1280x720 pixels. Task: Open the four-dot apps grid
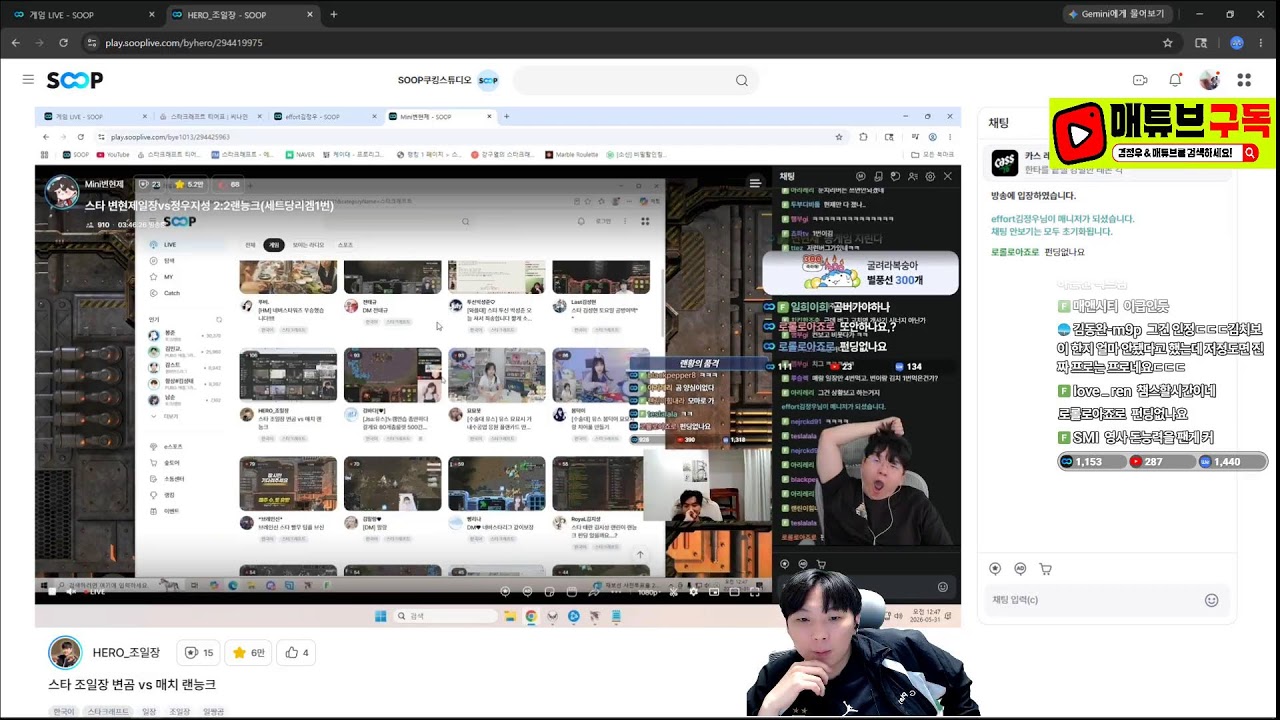click(x=1244, y=80)
